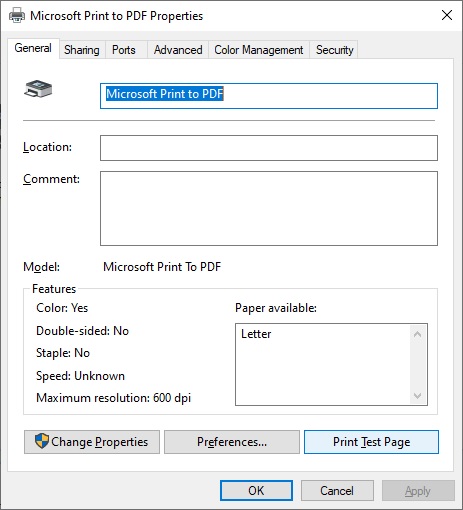
Task: Click the printer icon in the title bar
Action: pos(17,15)
